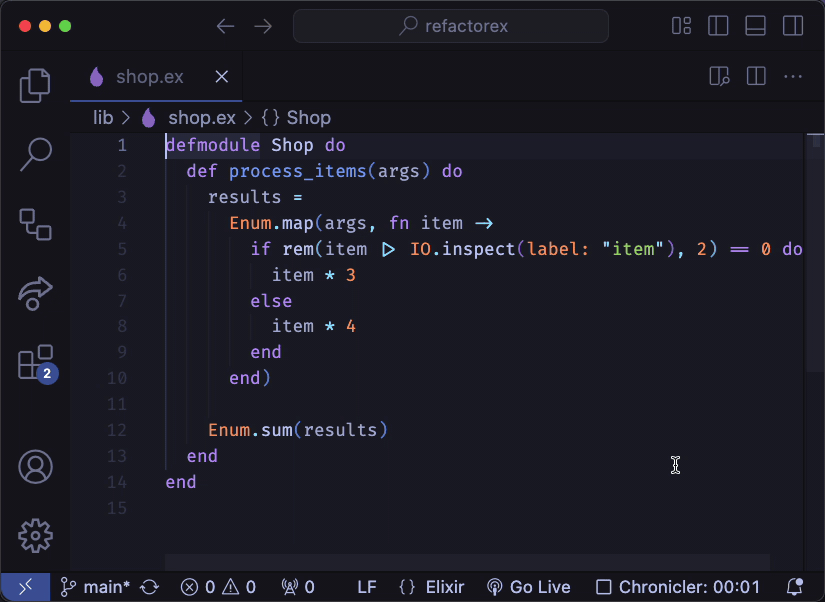Expand the lib folder breadcrumb

click(x=103, y=118)
